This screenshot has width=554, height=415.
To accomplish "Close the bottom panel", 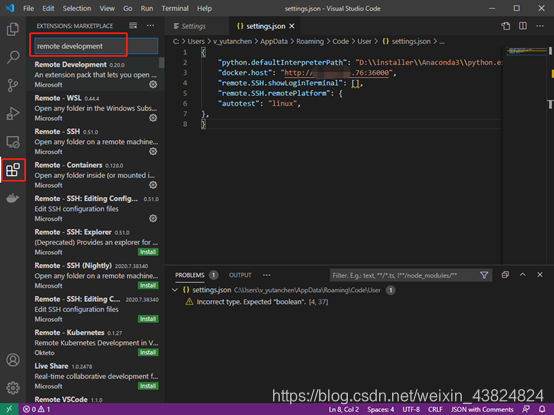I will tap(540, 275).
